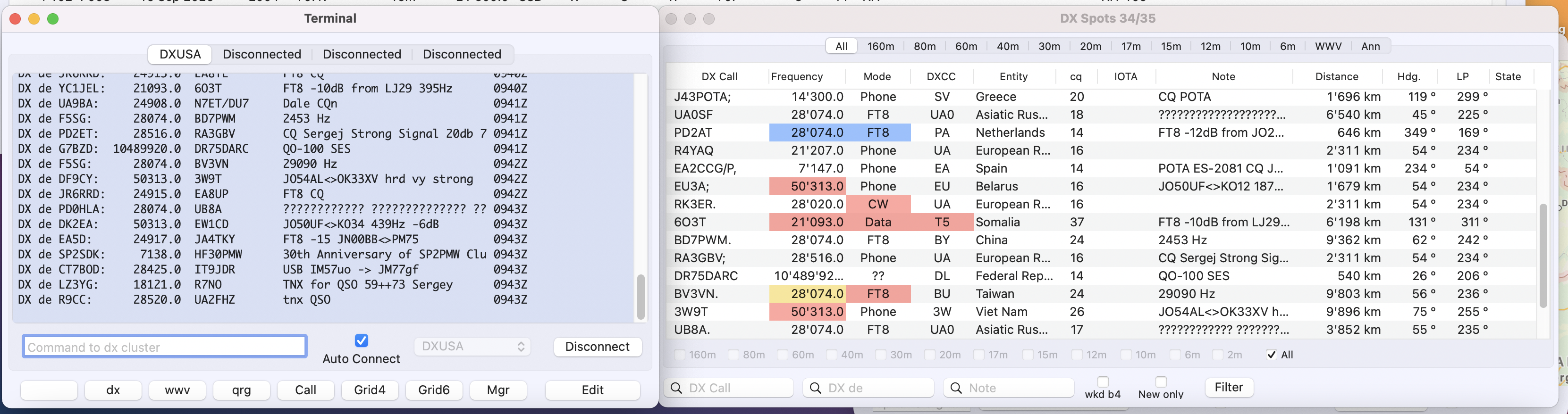
Task: Click the 6O3T call in spots table
Action: click(690, 223)
